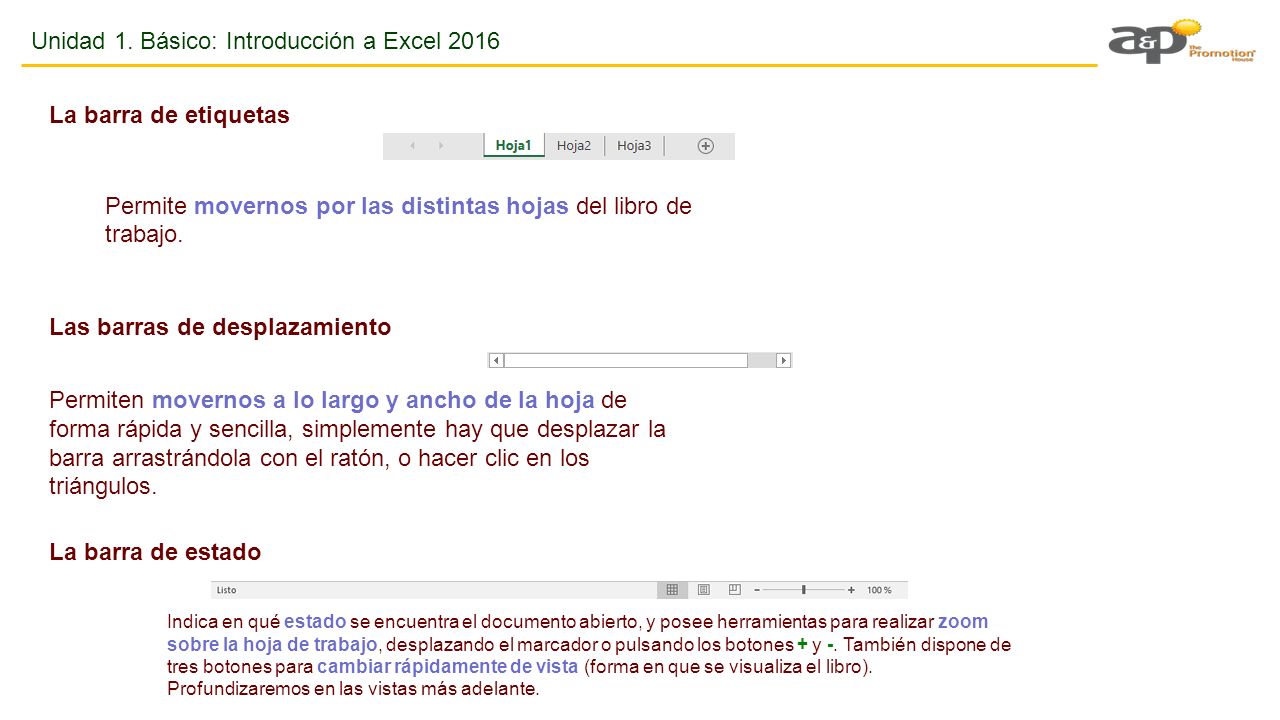1280x720 pixels.
Task: Click the 'Las barras de desplazamiento' heading
Action: click(220, 327)
